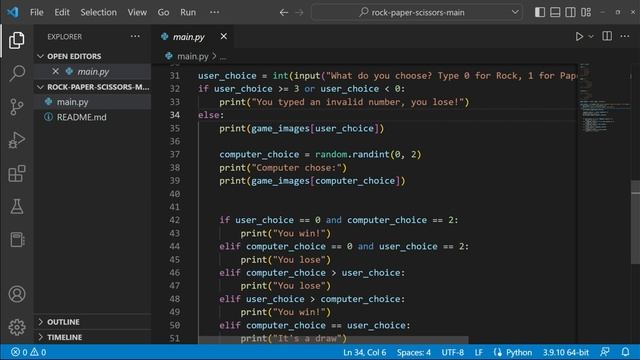Open the View menu
Viewport: 640px width, 360px height.
pos(137,12)
